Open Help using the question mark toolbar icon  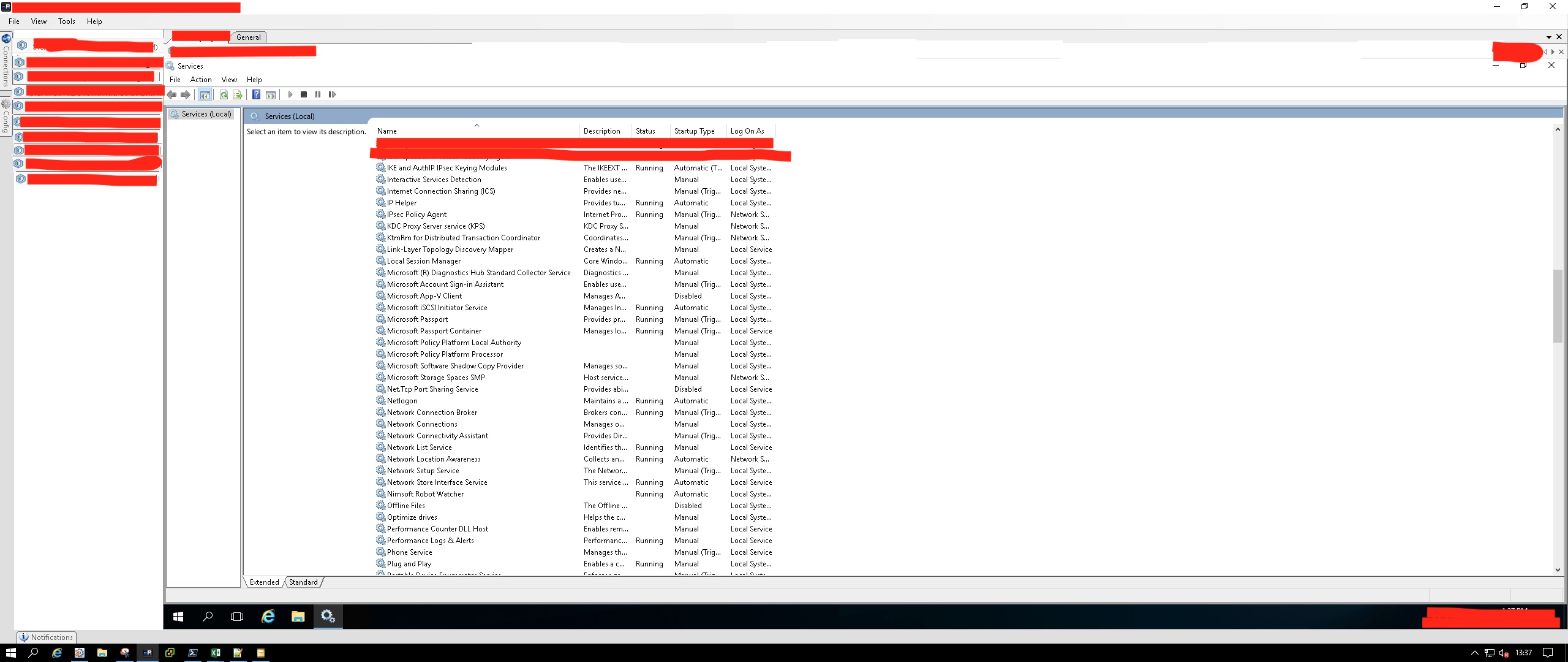(x=255, y=94)
